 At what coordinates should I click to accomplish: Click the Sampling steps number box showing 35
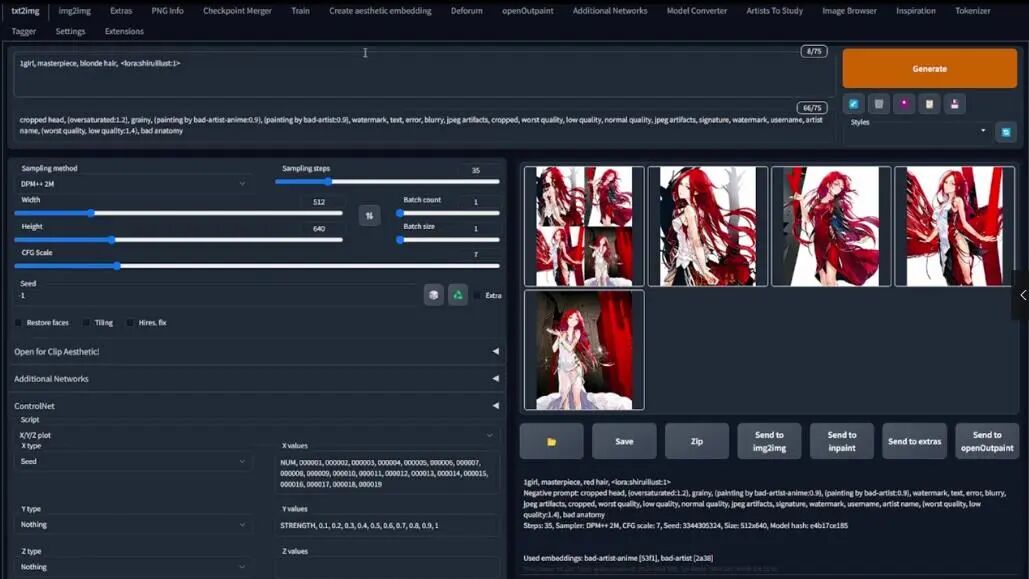tap(476, 170)
